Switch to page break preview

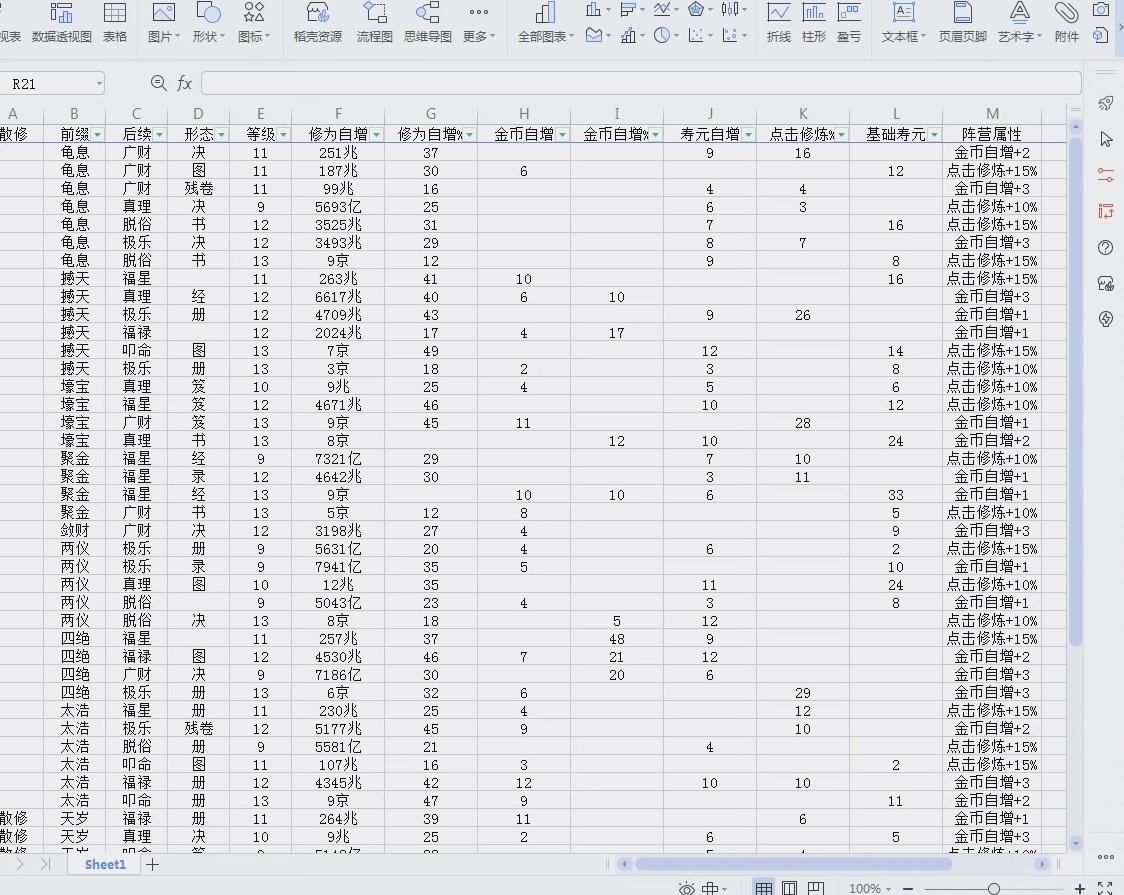[x=816, y=889]
